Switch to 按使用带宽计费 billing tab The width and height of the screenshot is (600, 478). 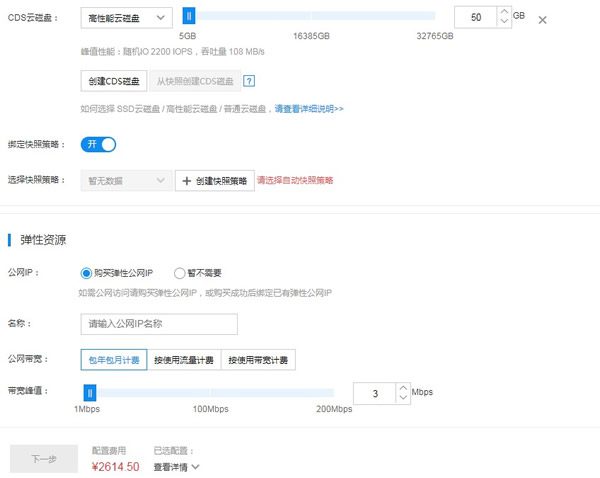tap(258, 360)
